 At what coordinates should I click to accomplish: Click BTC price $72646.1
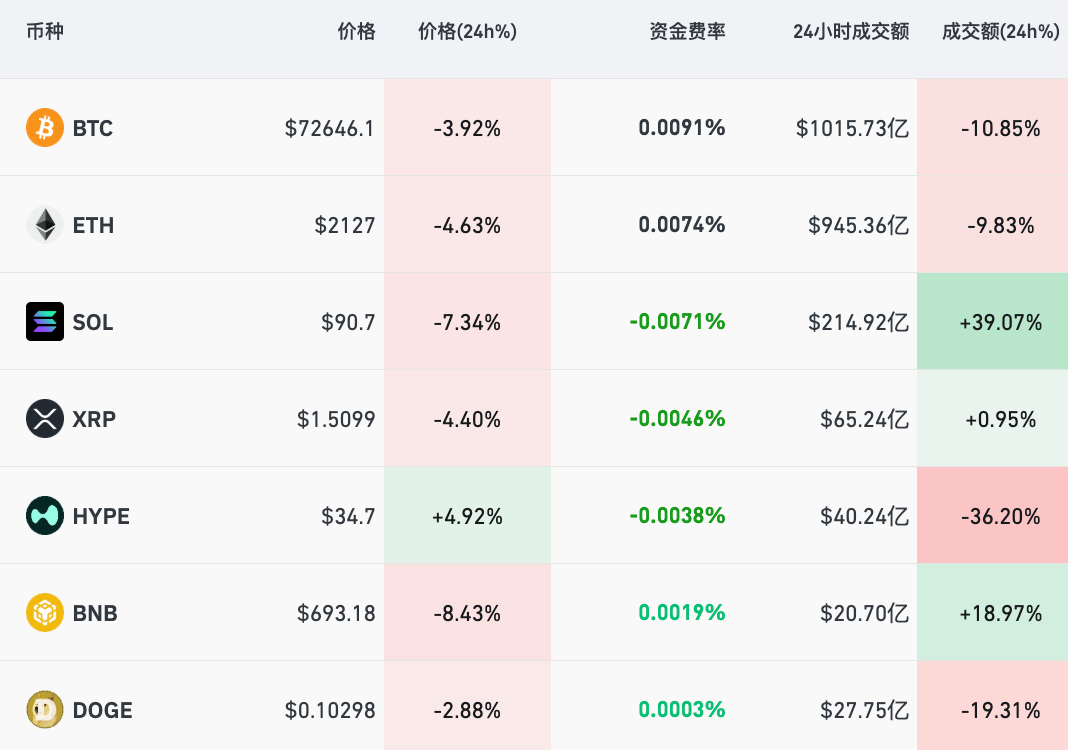coord(330,129)
